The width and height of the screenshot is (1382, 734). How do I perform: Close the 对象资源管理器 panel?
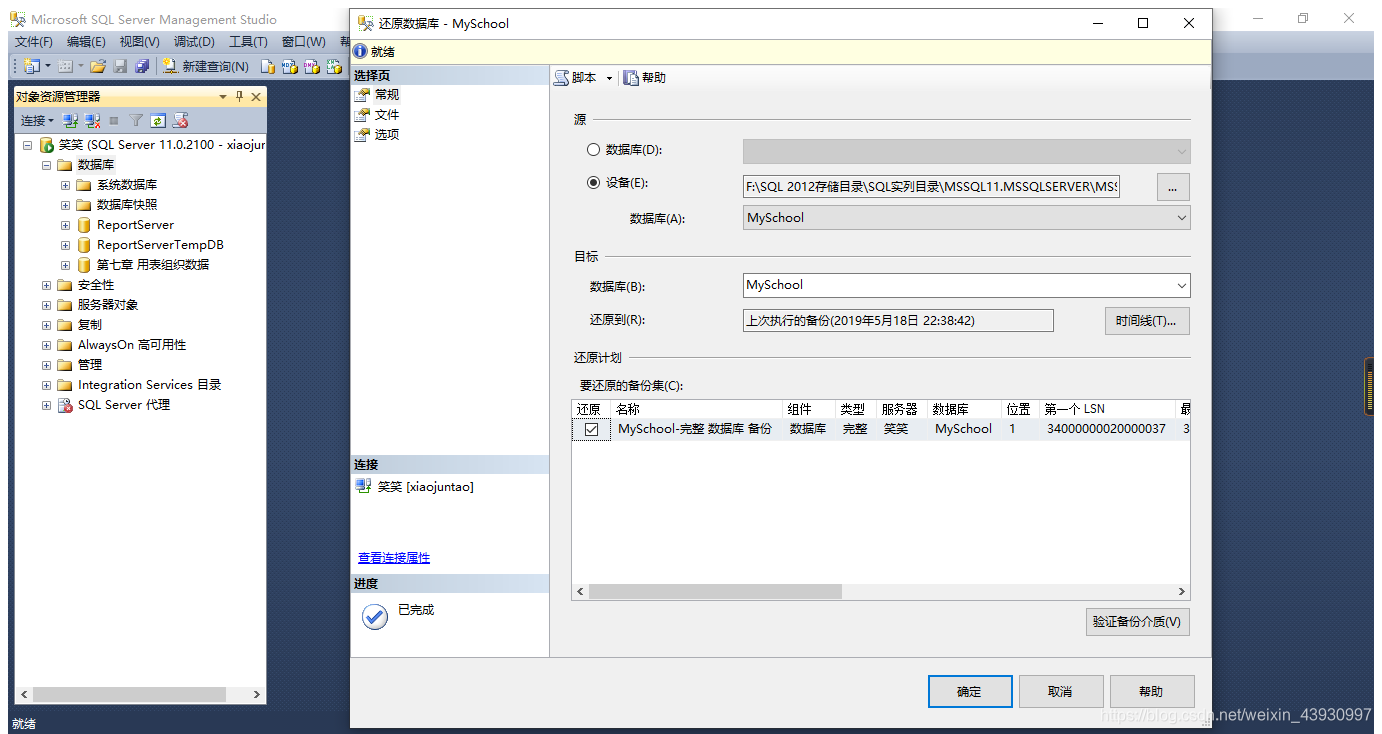tap(256, 97)
